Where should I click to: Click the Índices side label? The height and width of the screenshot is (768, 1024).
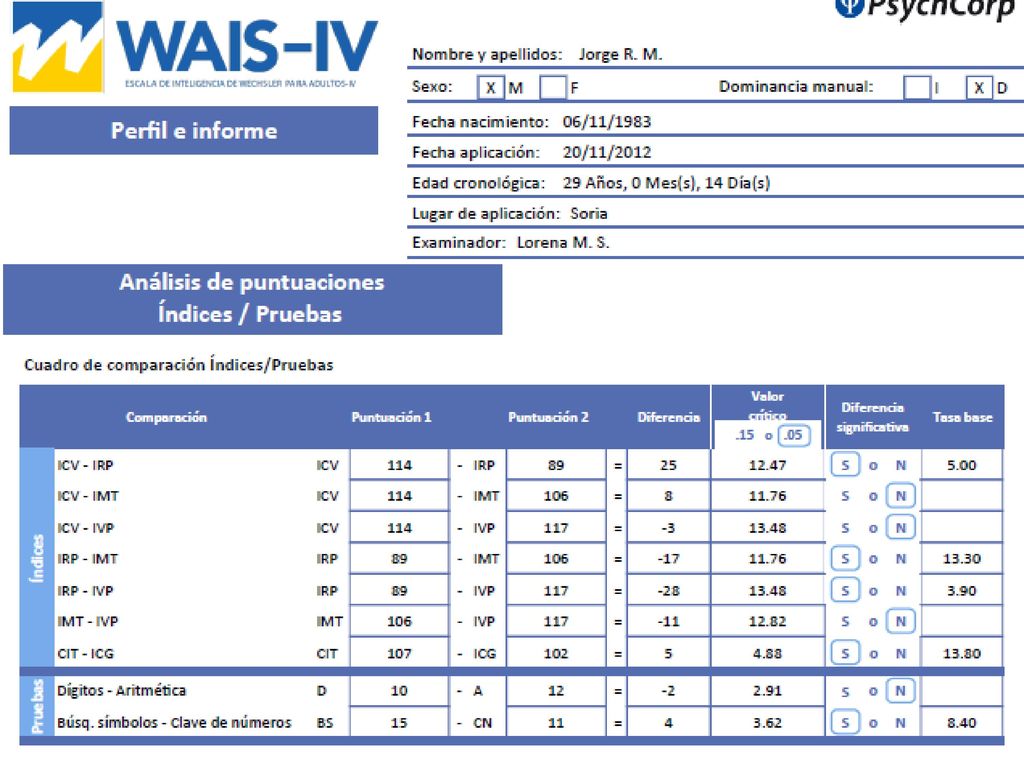click(x=37, y=558)
